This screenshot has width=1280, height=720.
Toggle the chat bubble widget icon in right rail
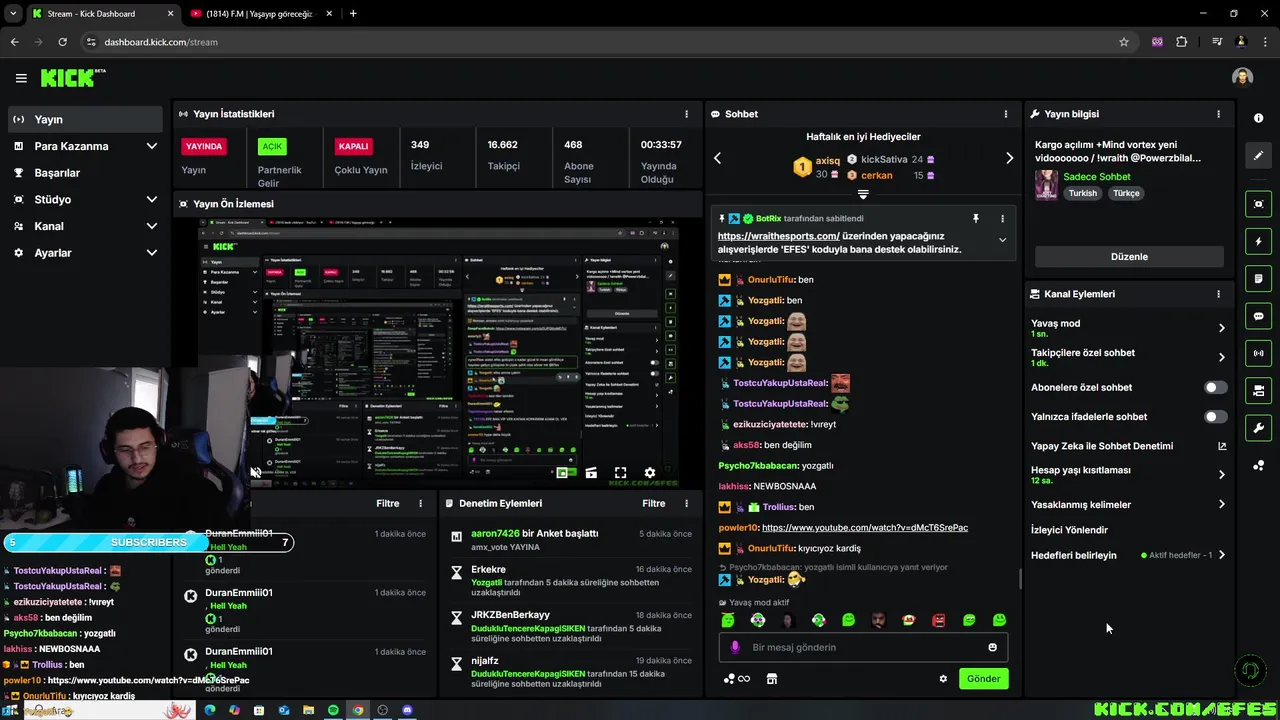click(x=1258, y=316)
